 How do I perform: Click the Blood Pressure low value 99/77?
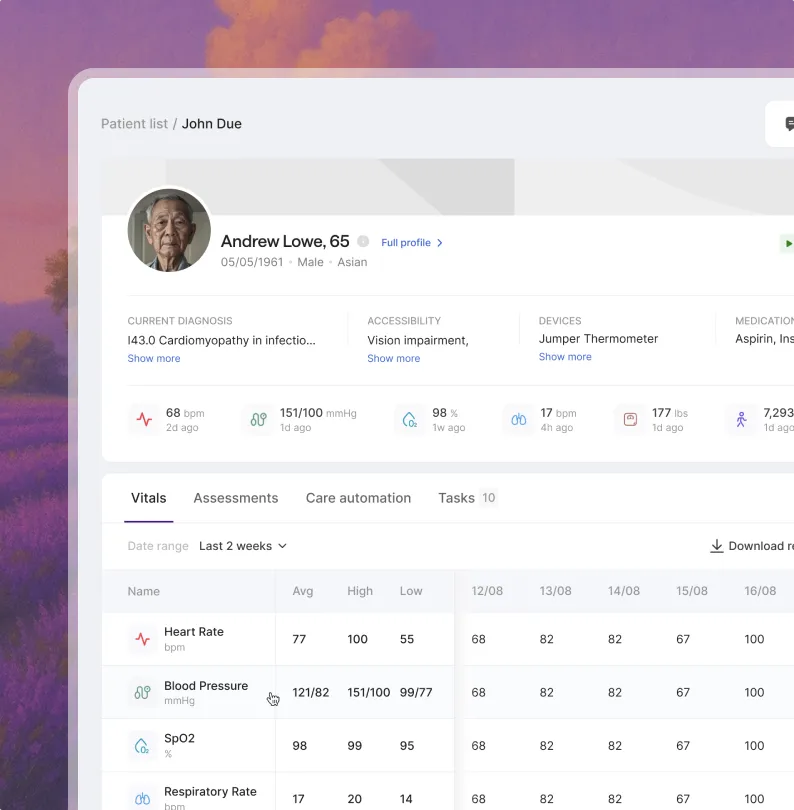[416, 692]
